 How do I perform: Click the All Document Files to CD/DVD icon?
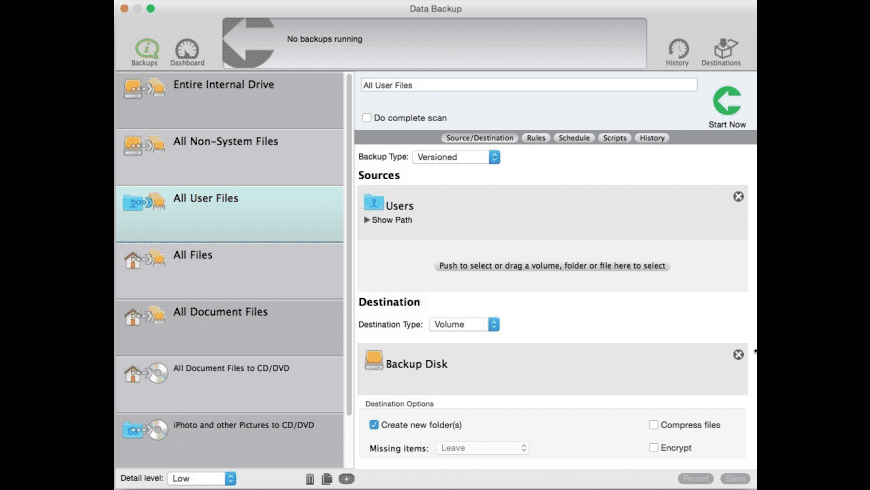click(x=145, y=373)
